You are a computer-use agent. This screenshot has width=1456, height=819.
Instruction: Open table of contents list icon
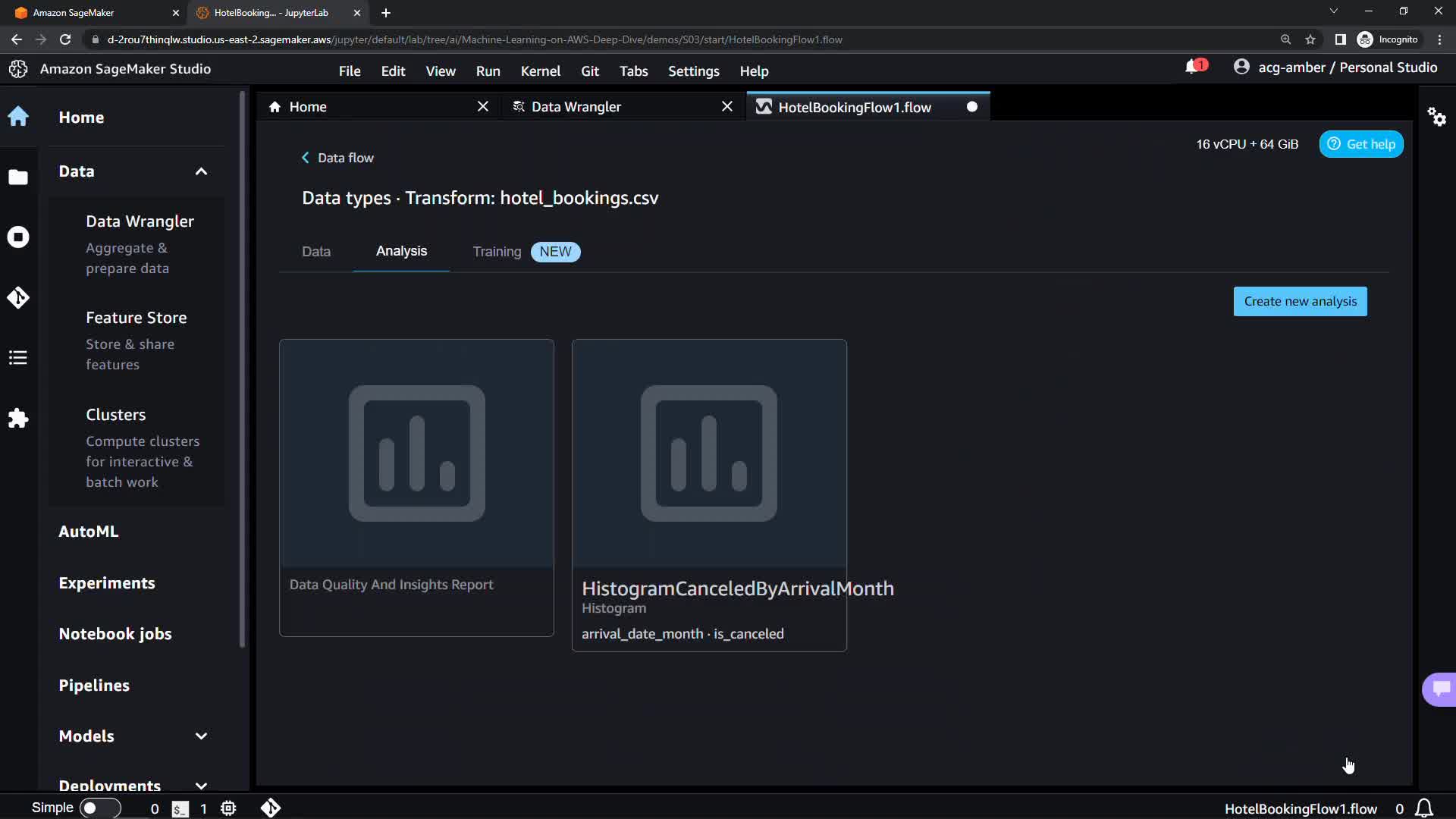(x=18, y=358)
